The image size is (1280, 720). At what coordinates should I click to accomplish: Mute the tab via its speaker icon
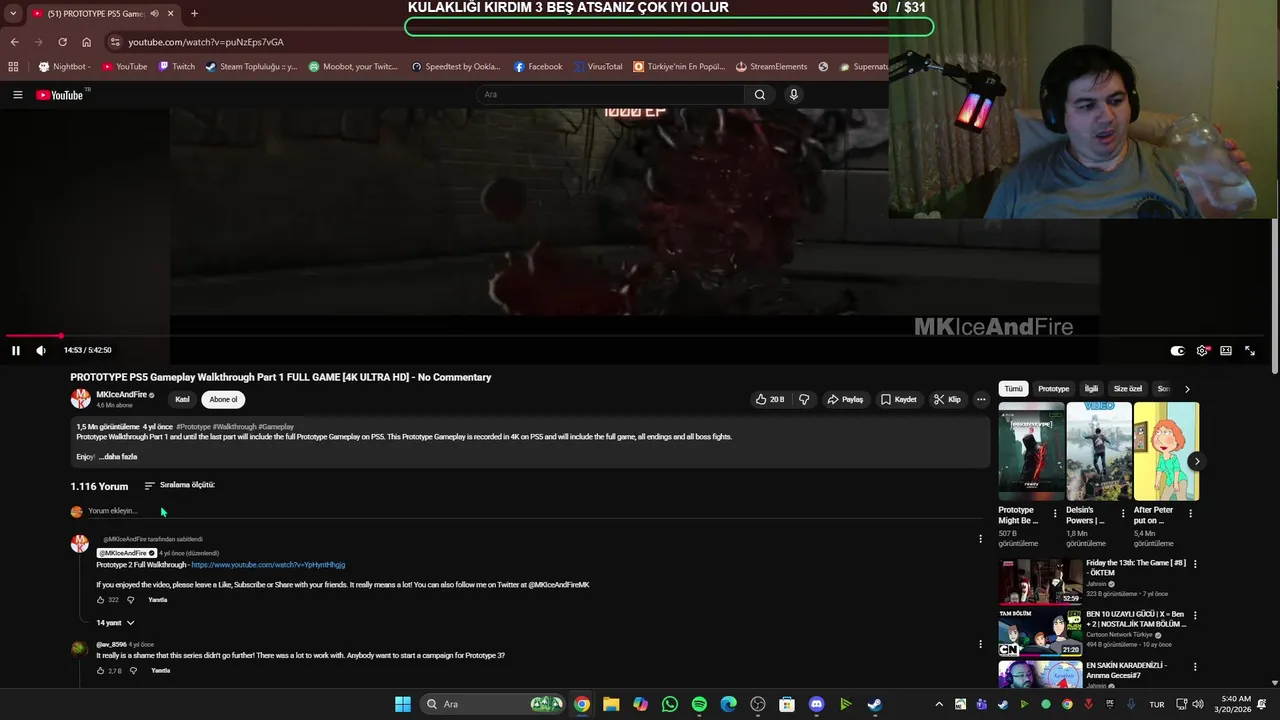pos(154,14)
